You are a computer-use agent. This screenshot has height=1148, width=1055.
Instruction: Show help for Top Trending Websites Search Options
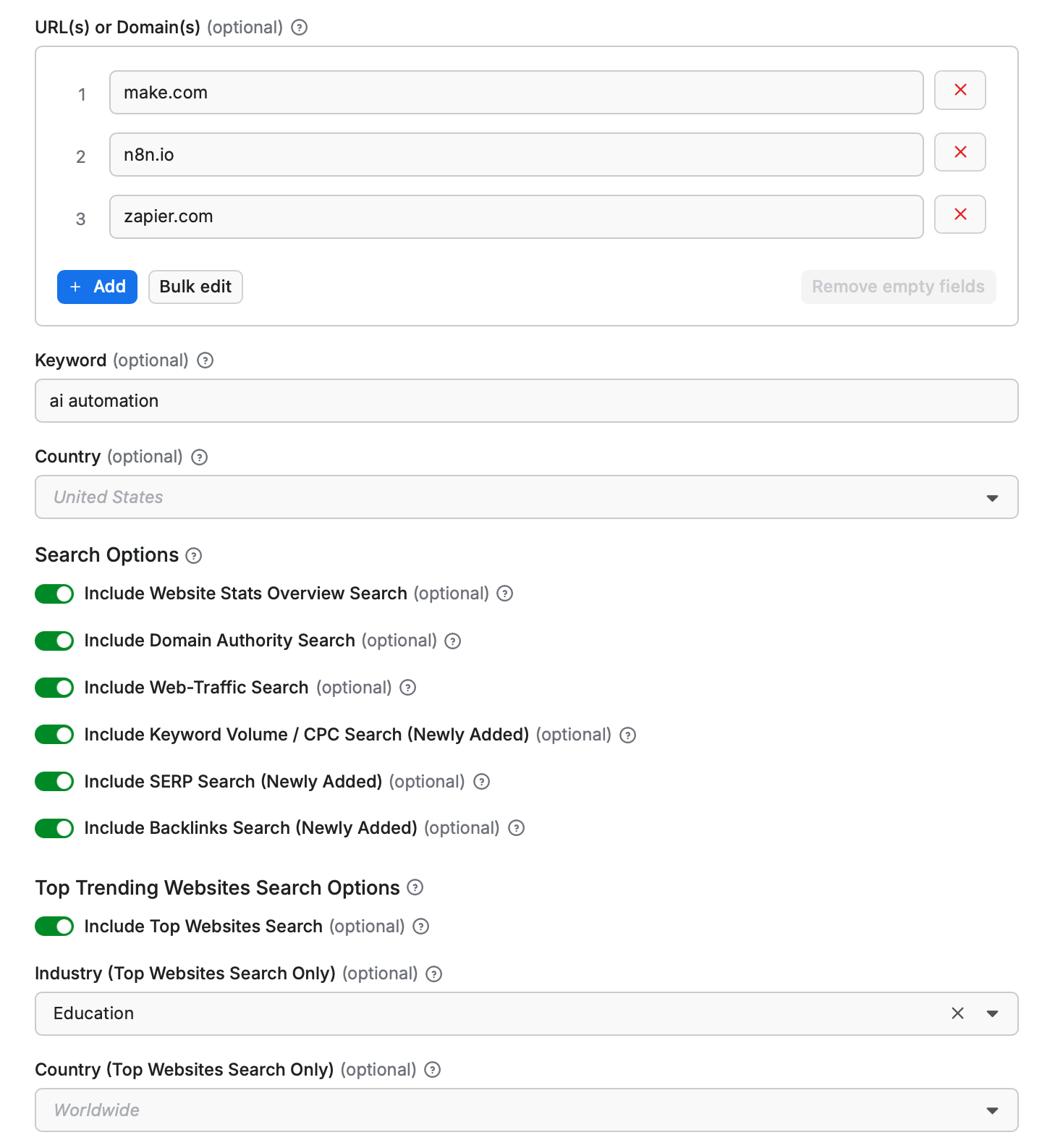coord(415,887)
